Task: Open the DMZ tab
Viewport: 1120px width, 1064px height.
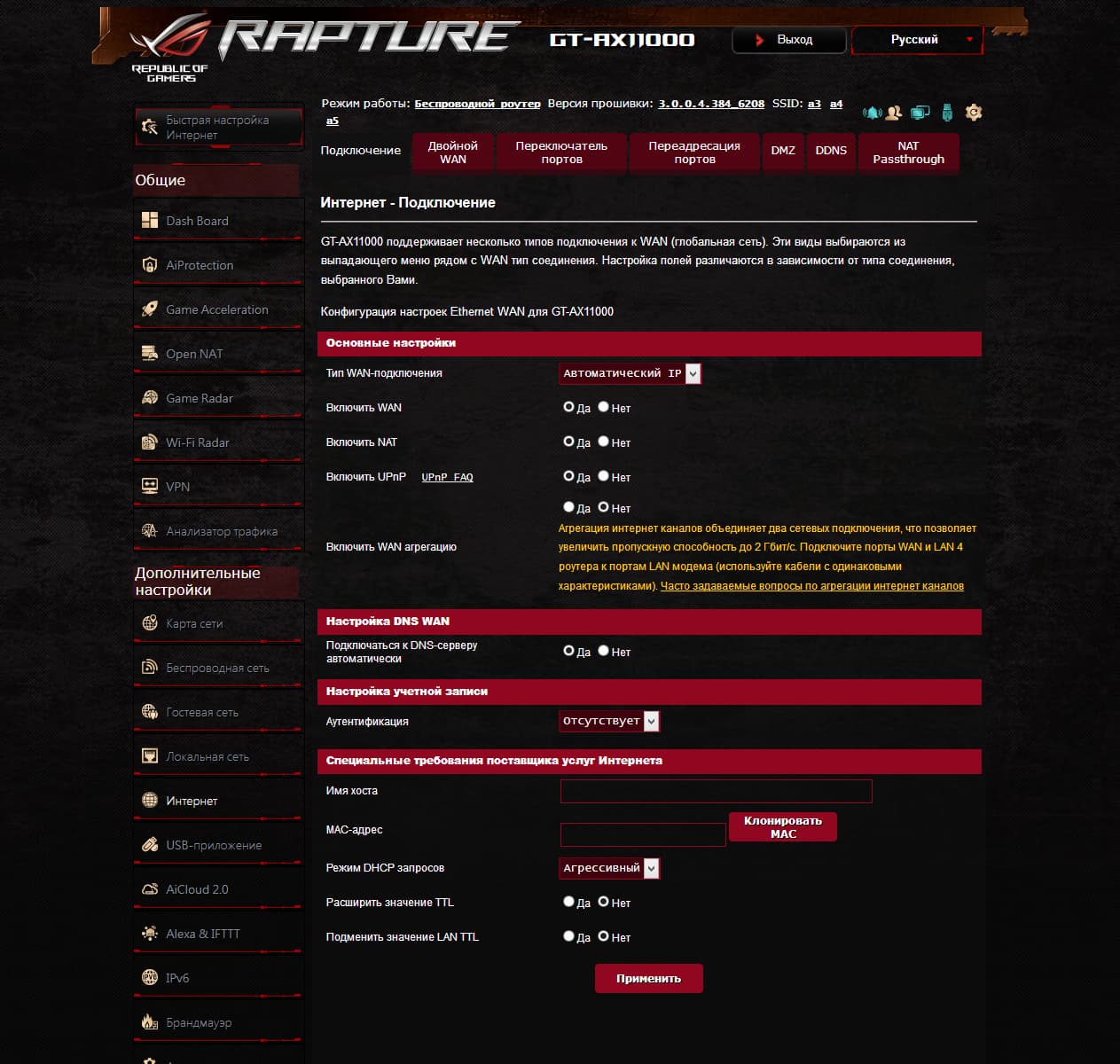Action: (783, 153)
